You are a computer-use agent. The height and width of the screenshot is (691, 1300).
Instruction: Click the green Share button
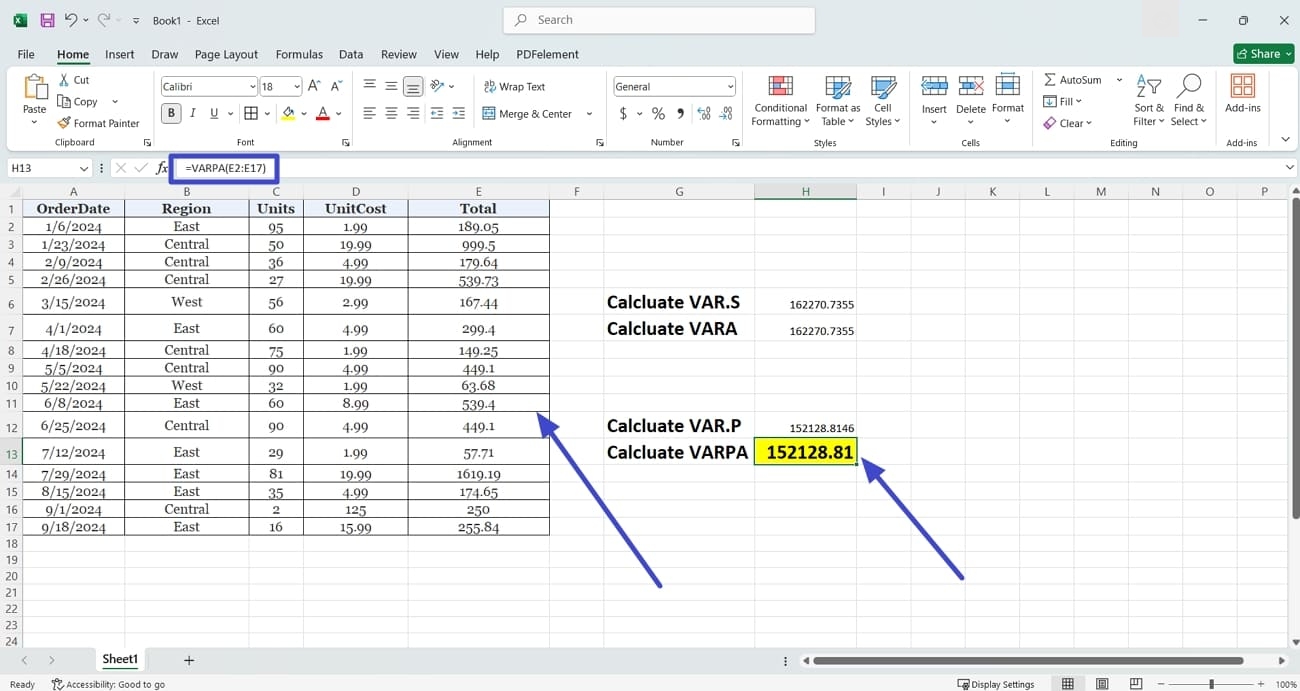(1262, 53)
